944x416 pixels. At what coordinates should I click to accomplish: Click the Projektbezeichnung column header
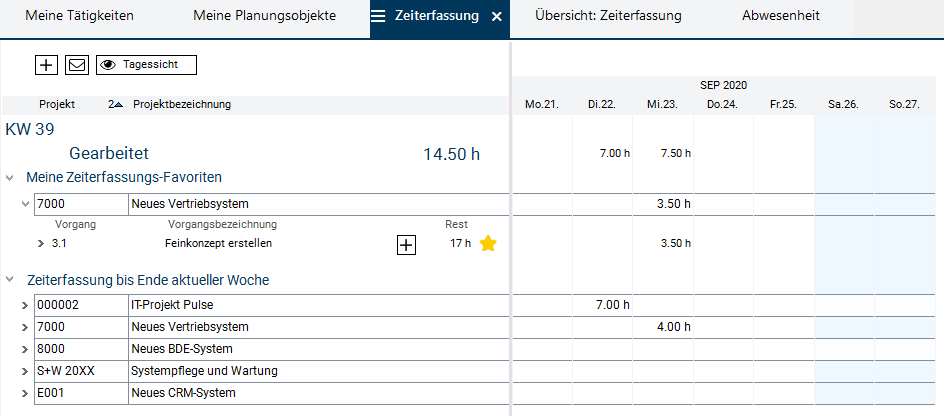click(182, 105)
